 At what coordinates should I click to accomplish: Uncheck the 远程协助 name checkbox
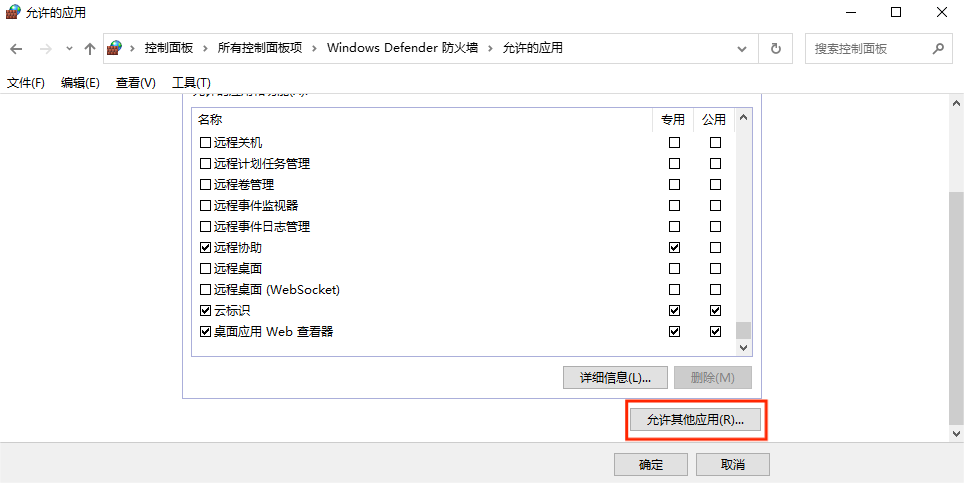click(x=205, y=248)
